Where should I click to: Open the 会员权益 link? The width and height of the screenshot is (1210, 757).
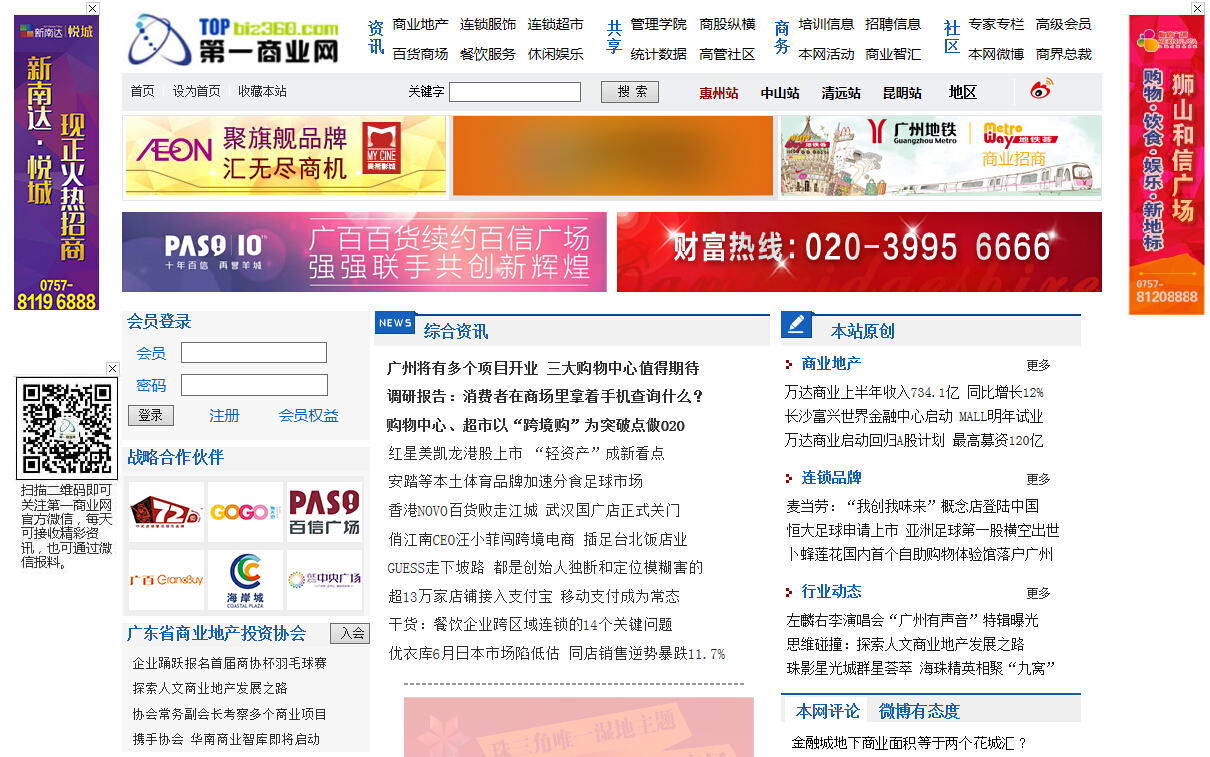point(308,415)
